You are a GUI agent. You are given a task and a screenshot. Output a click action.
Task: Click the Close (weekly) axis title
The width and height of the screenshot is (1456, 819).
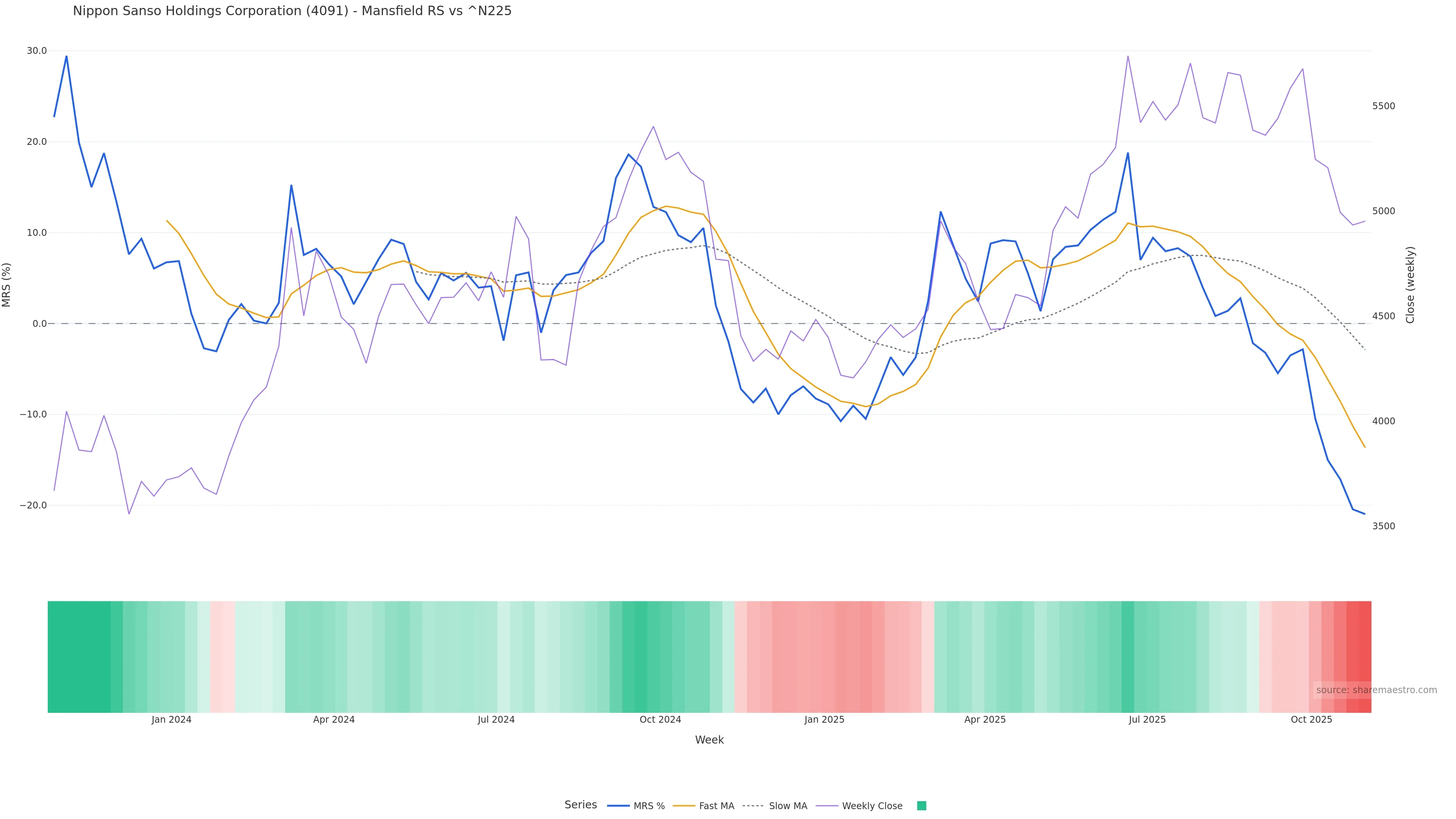[1410, 285]
